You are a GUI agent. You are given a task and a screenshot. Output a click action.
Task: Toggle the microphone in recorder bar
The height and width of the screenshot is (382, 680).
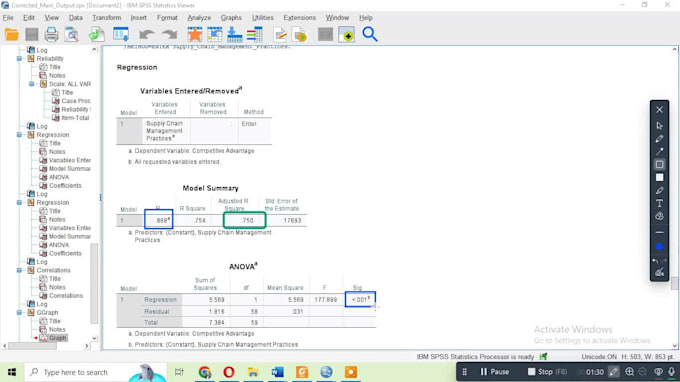click(x=671, y=372)
